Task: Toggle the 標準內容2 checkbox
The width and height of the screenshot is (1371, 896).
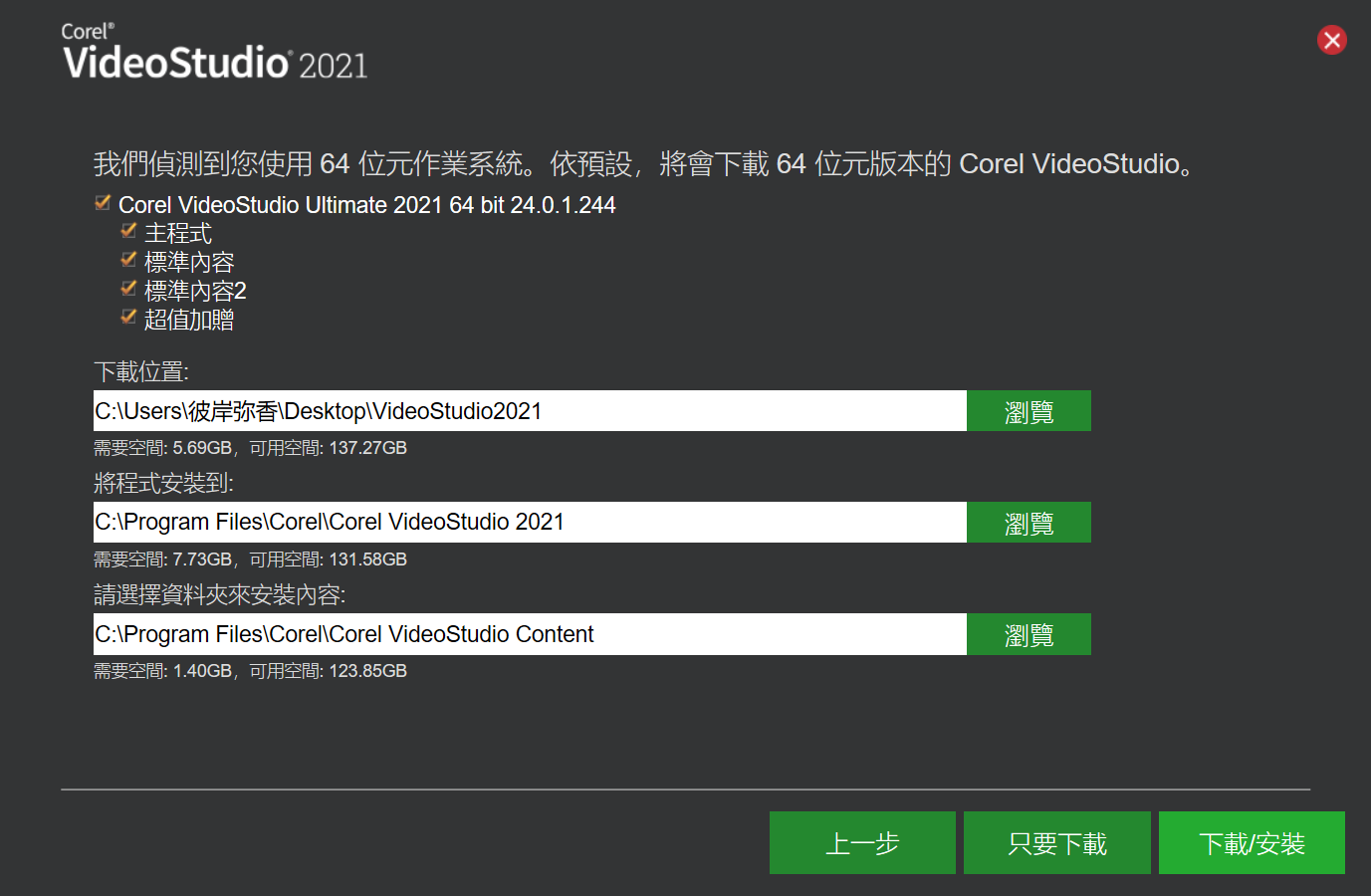Action: (x=128, y=289)
